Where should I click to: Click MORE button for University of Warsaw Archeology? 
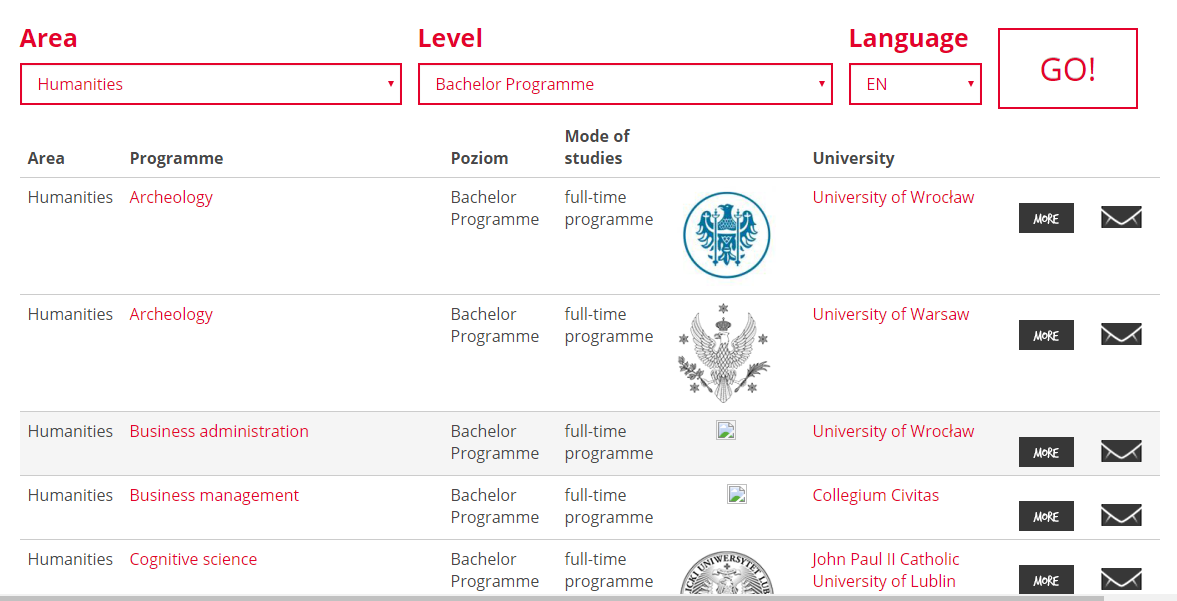click(1046, 335)
